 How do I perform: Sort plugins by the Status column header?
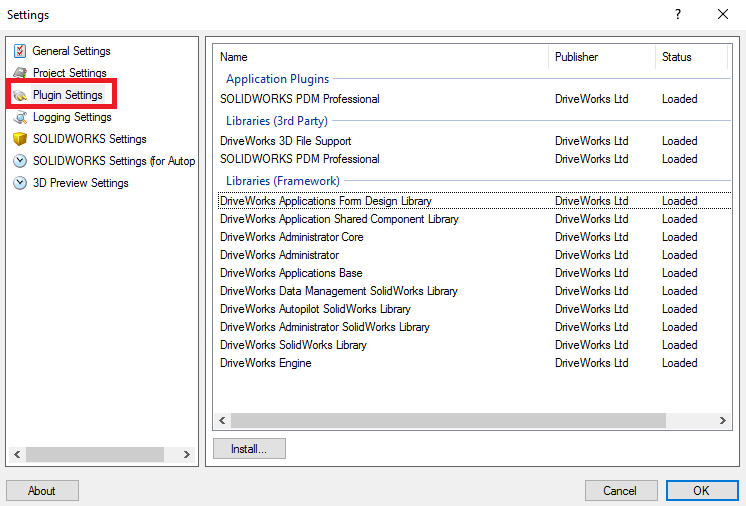point(691,57)
